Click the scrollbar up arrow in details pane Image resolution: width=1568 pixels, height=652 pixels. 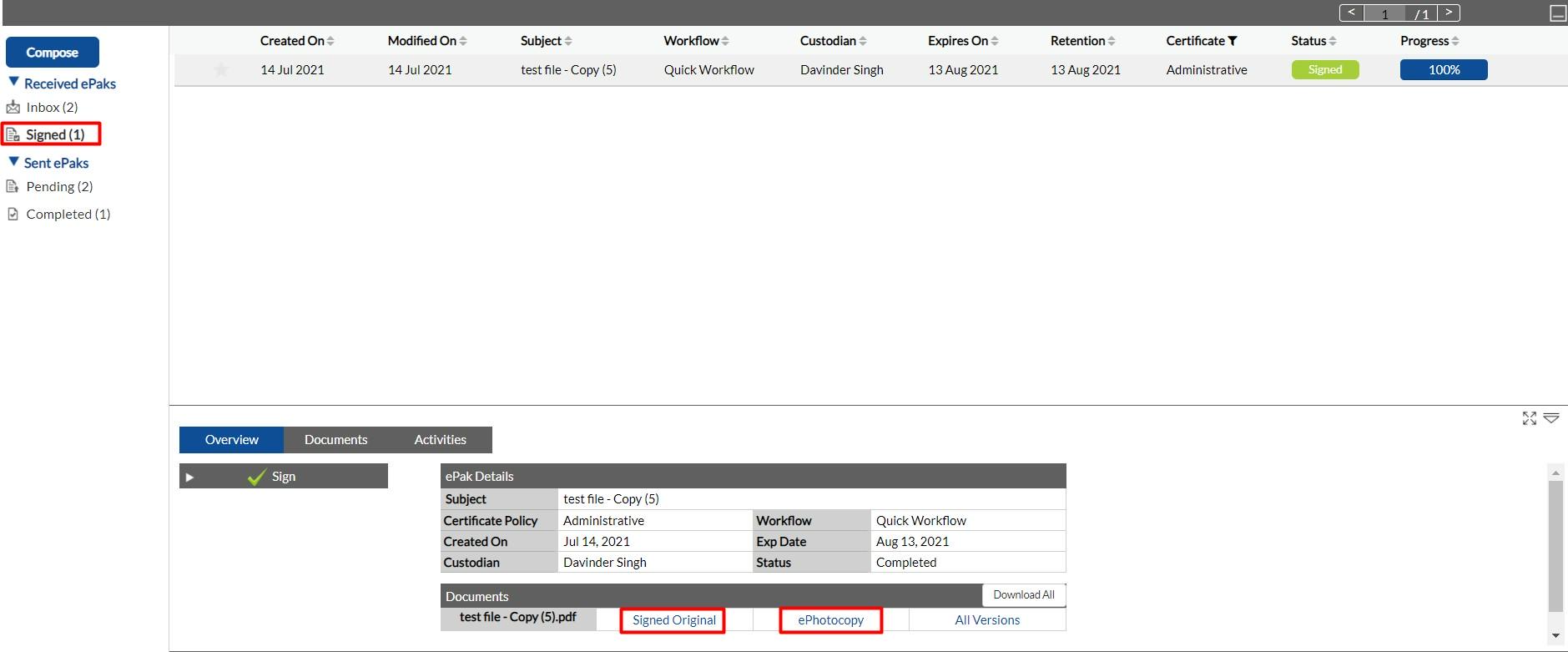pyautogui.click(x=1555, y=473)
